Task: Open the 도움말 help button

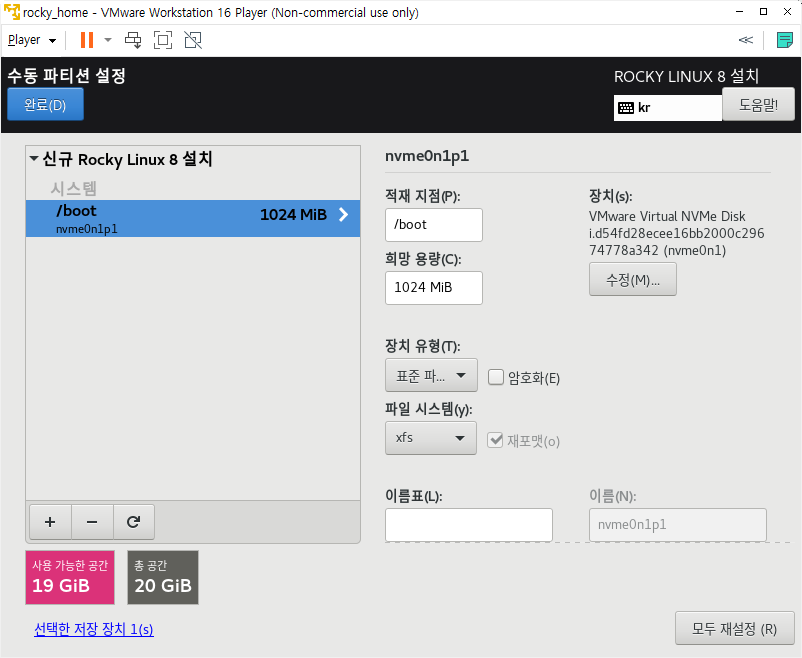Action: (x=758, y=104)
